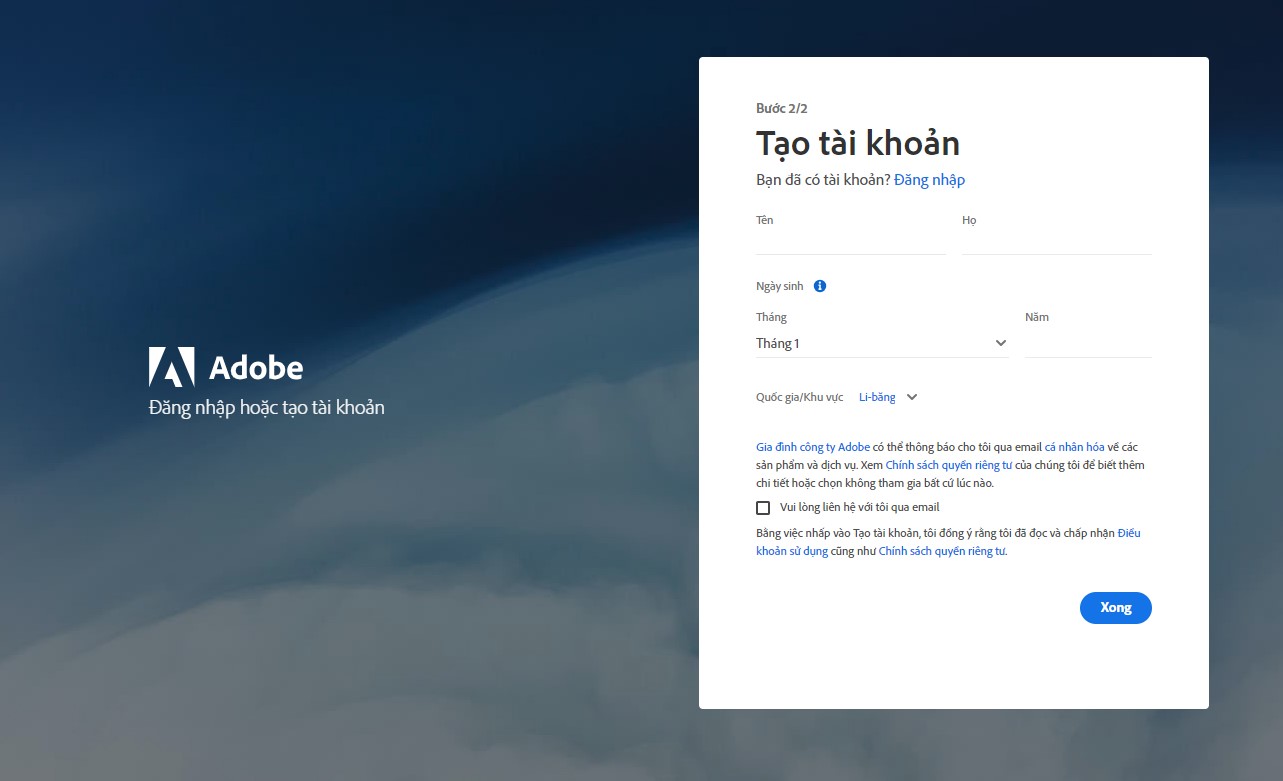Click the chevron arrow next to Li-băng
Screen dimensions: 1283x781
pos(912,397)
